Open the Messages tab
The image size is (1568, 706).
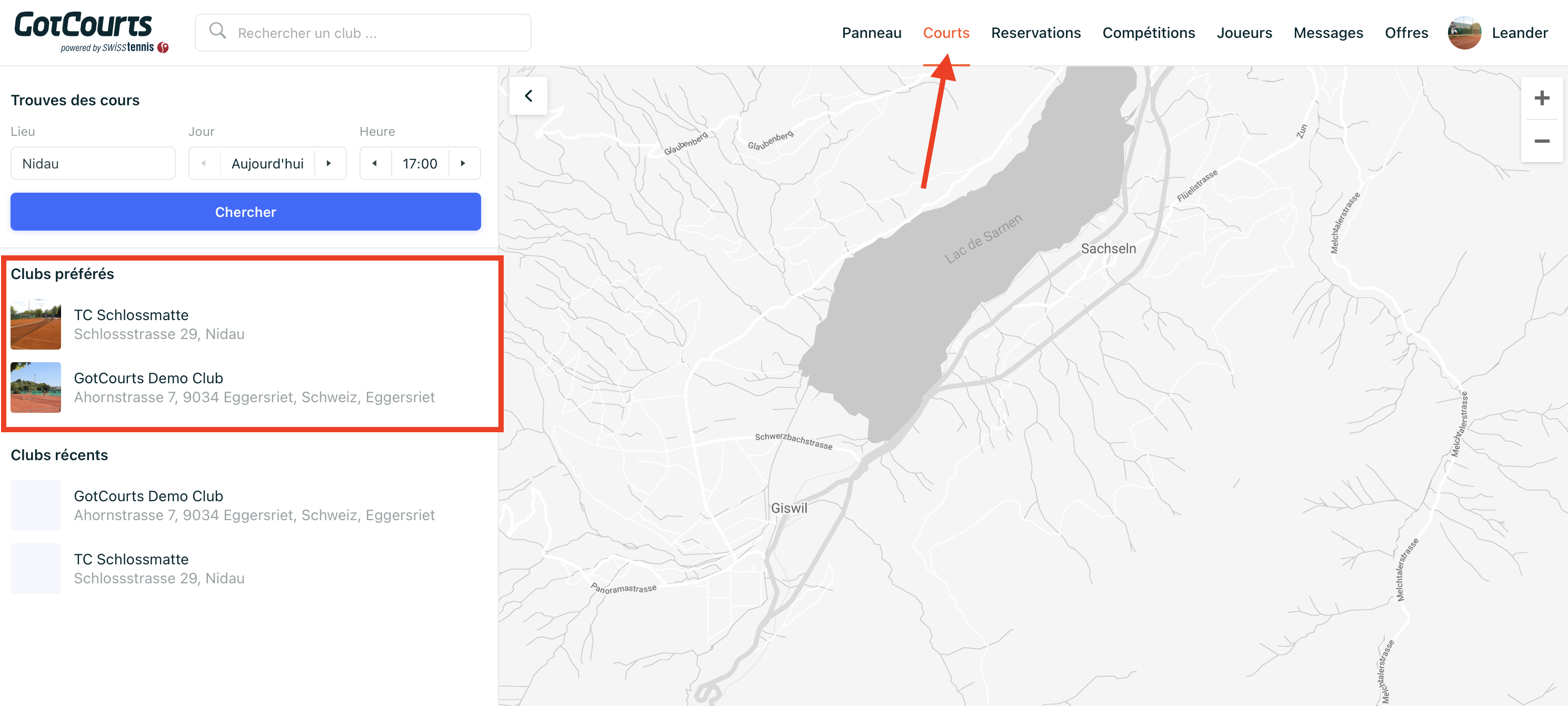tap(1327, 33)
